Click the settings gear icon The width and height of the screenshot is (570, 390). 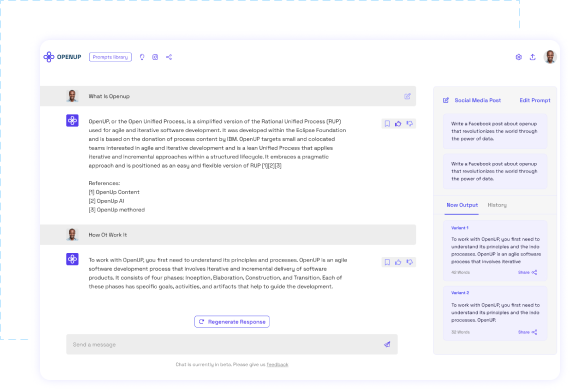click(519, 57)
